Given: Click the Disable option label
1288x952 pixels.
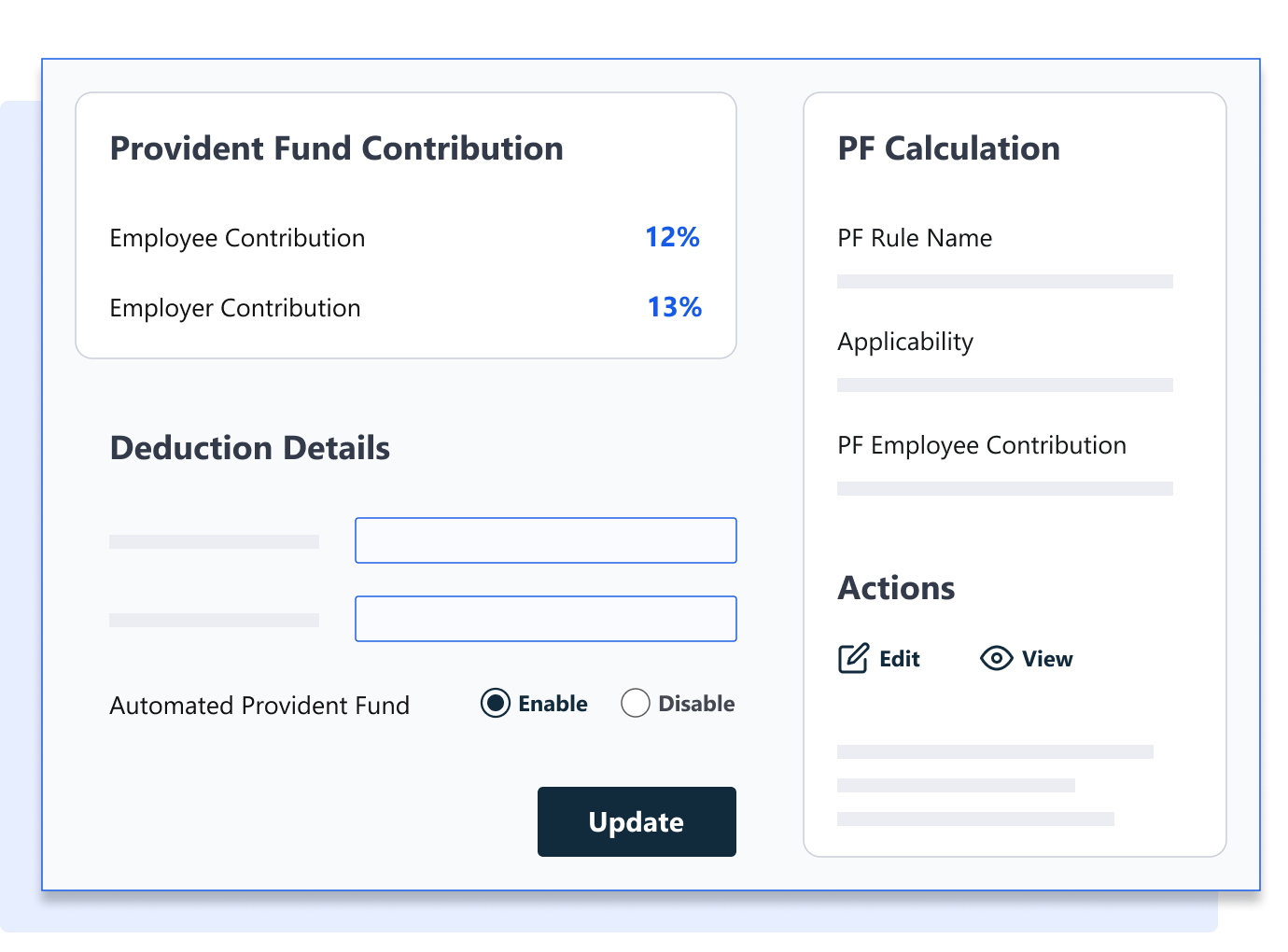Looking at the screenshot, I should tap(696, 704).
